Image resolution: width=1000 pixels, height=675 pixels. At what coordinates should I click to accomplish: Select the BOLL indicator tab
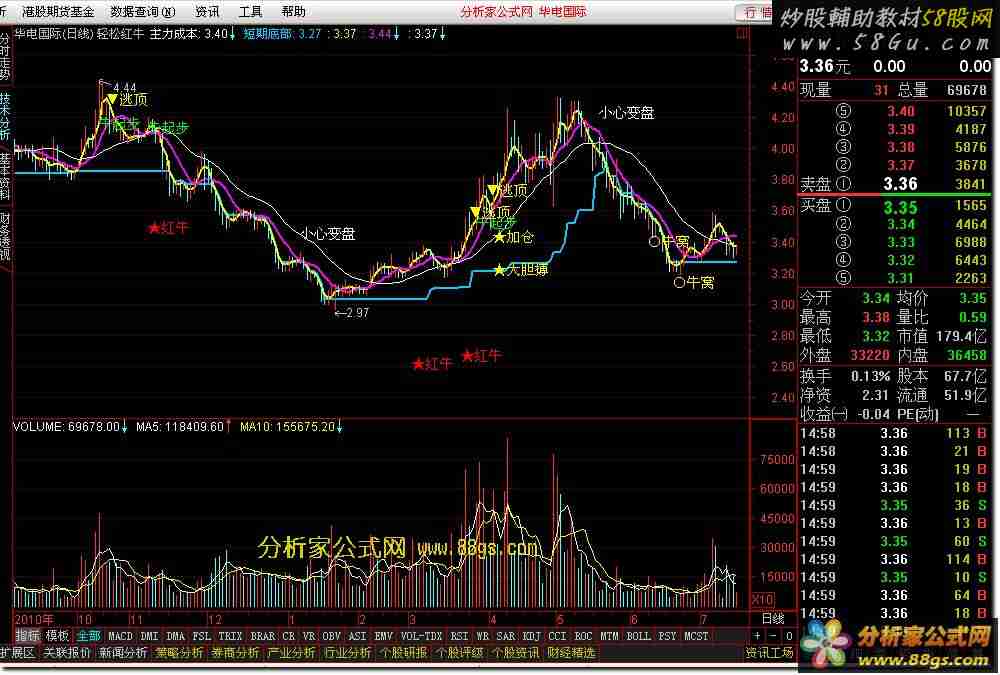coord(638,636)
